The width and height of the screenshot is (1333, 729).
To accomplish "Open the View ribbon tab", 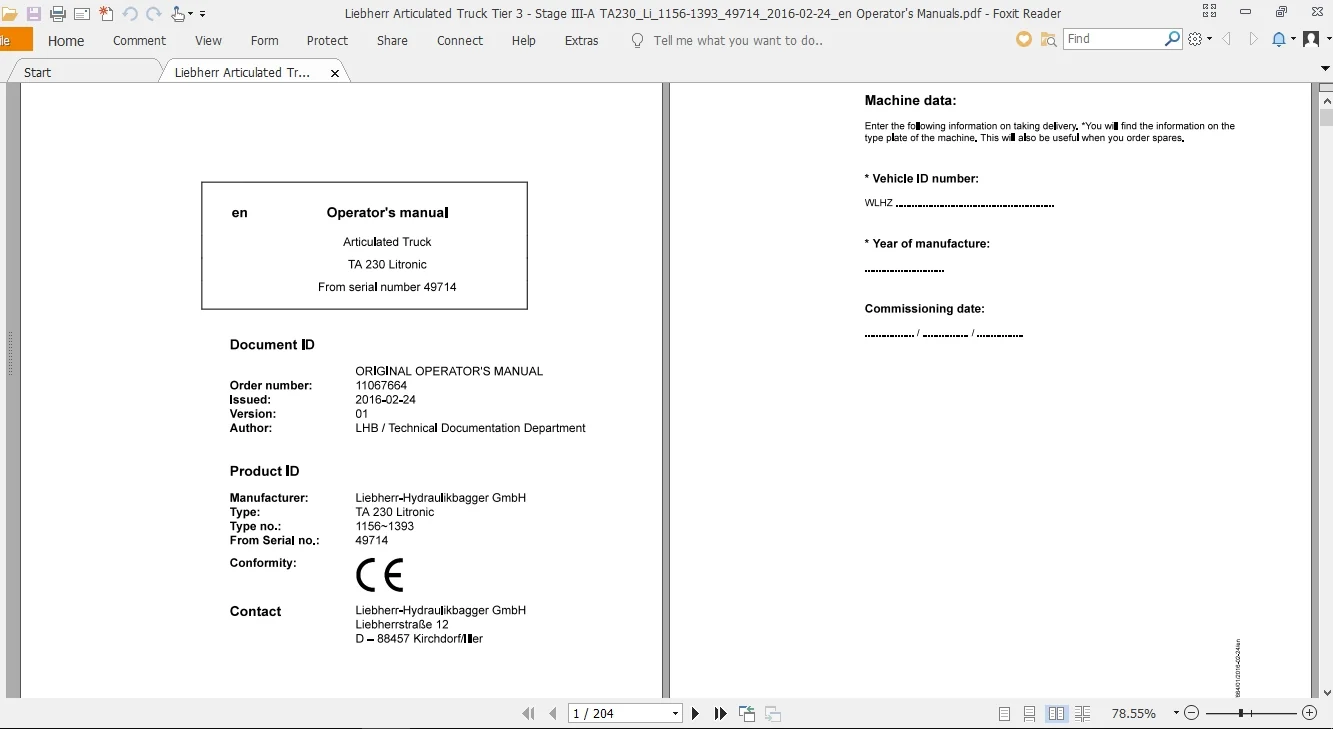I will point(208,41).
